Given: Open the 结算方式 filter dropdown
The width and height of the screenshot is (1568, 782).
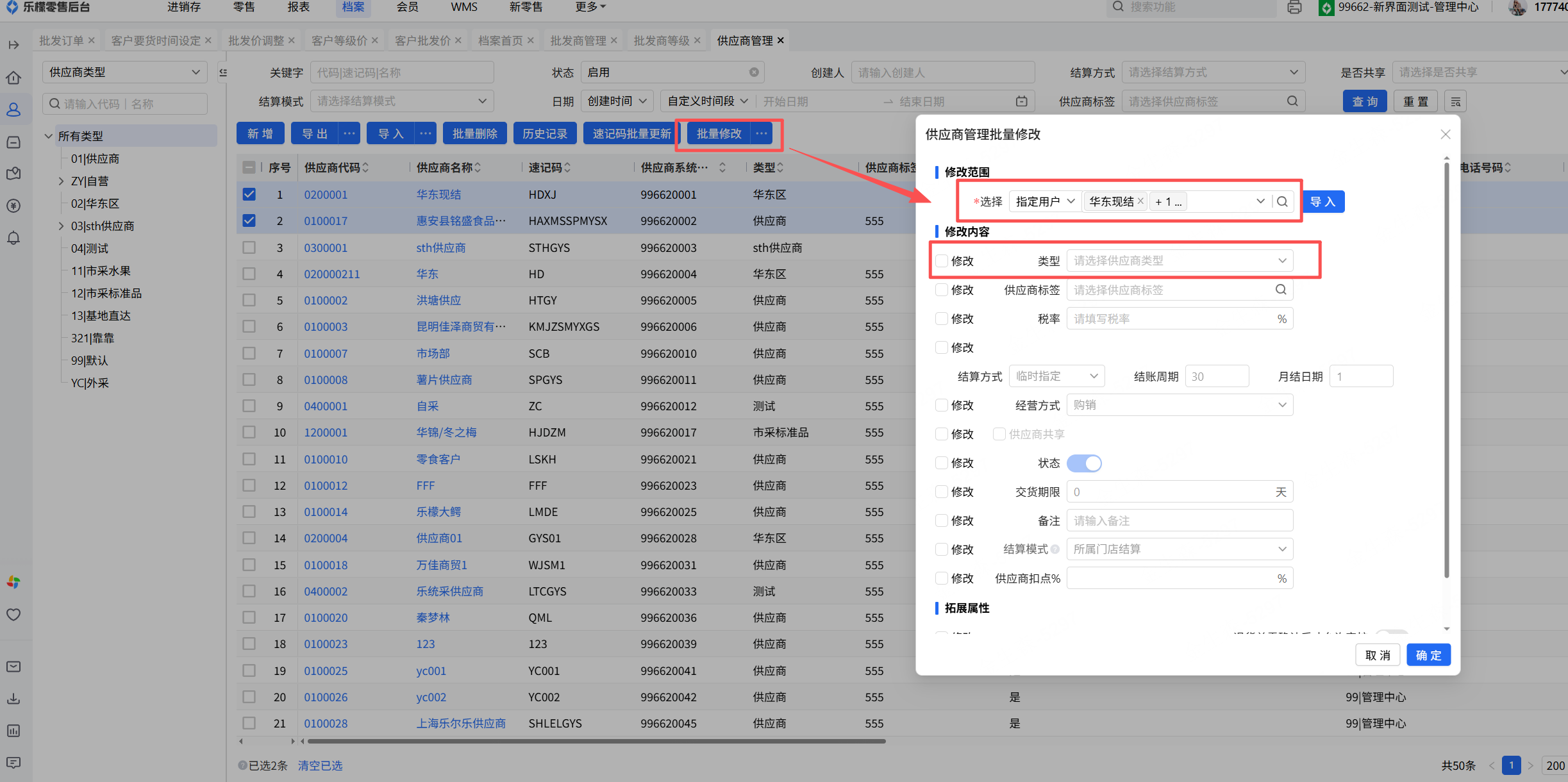Looking at the screenshot, I should (x=1212, y=72).
